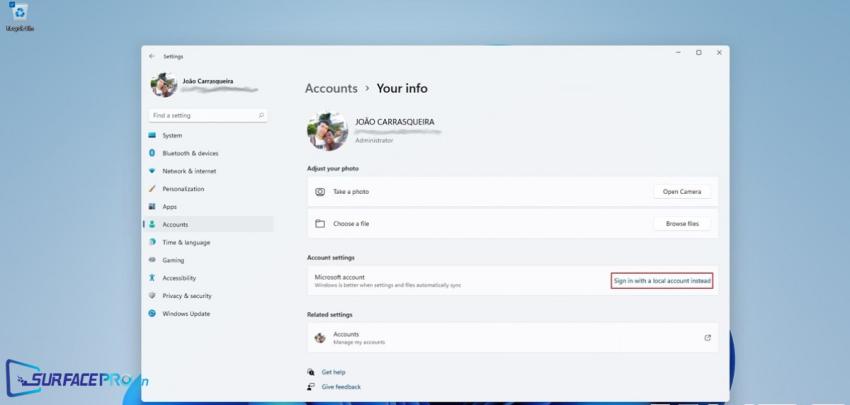Minimize the Settings window

[x=678, y=53]
